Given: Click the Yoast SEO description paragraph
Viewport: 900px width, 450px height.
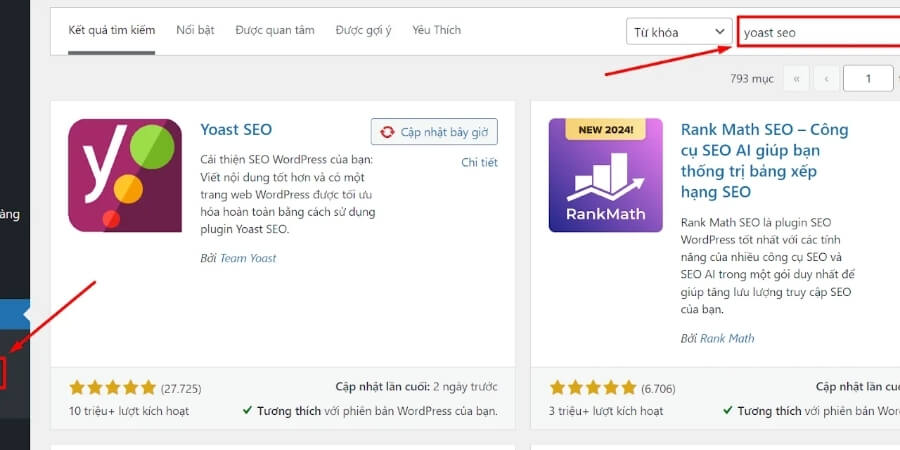Looking at the screenshot, I should tap(288, 194).
